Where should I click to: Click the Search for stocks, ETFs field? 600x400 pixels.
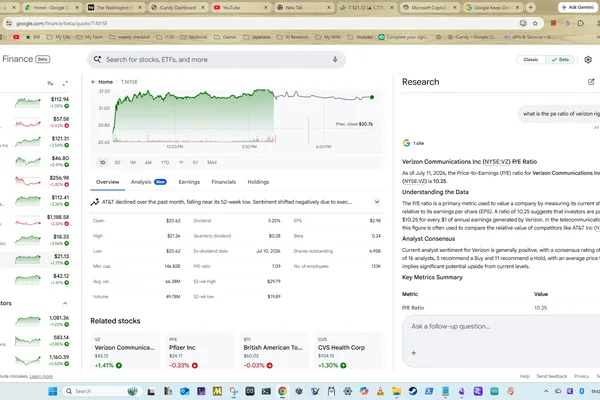(x=216, y=59)
